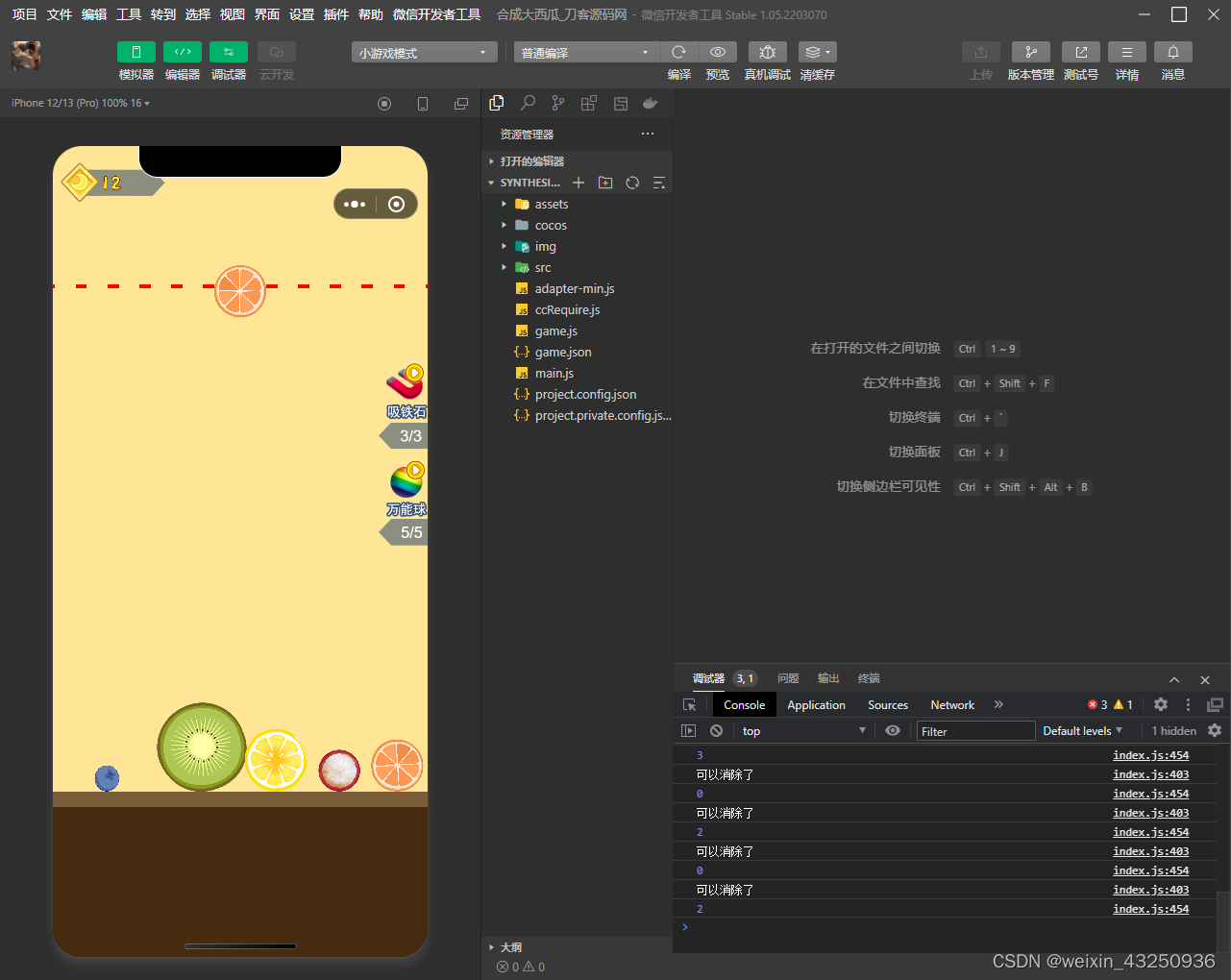The image size is (1231, 980).
Task: Click the user avatar picture
Action: pyautogui.click(x=26, y=56)
